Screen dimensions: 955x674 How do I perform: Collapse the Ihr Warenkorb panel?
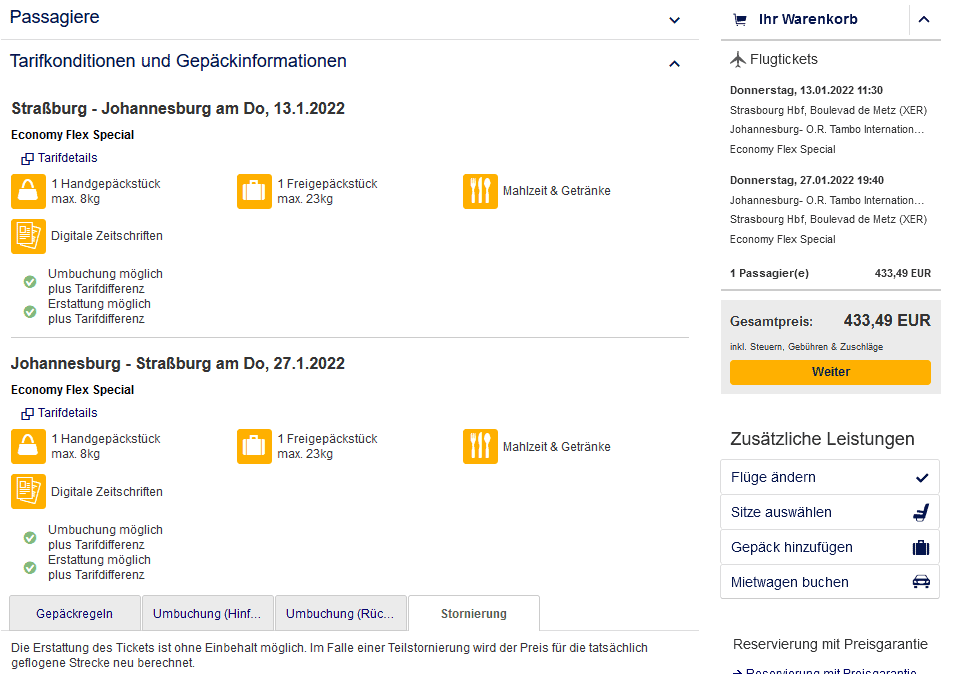924,20
